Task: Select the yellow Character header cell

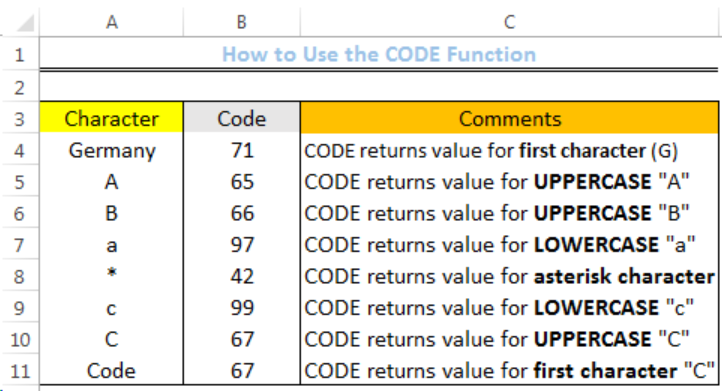Action: 112,118
